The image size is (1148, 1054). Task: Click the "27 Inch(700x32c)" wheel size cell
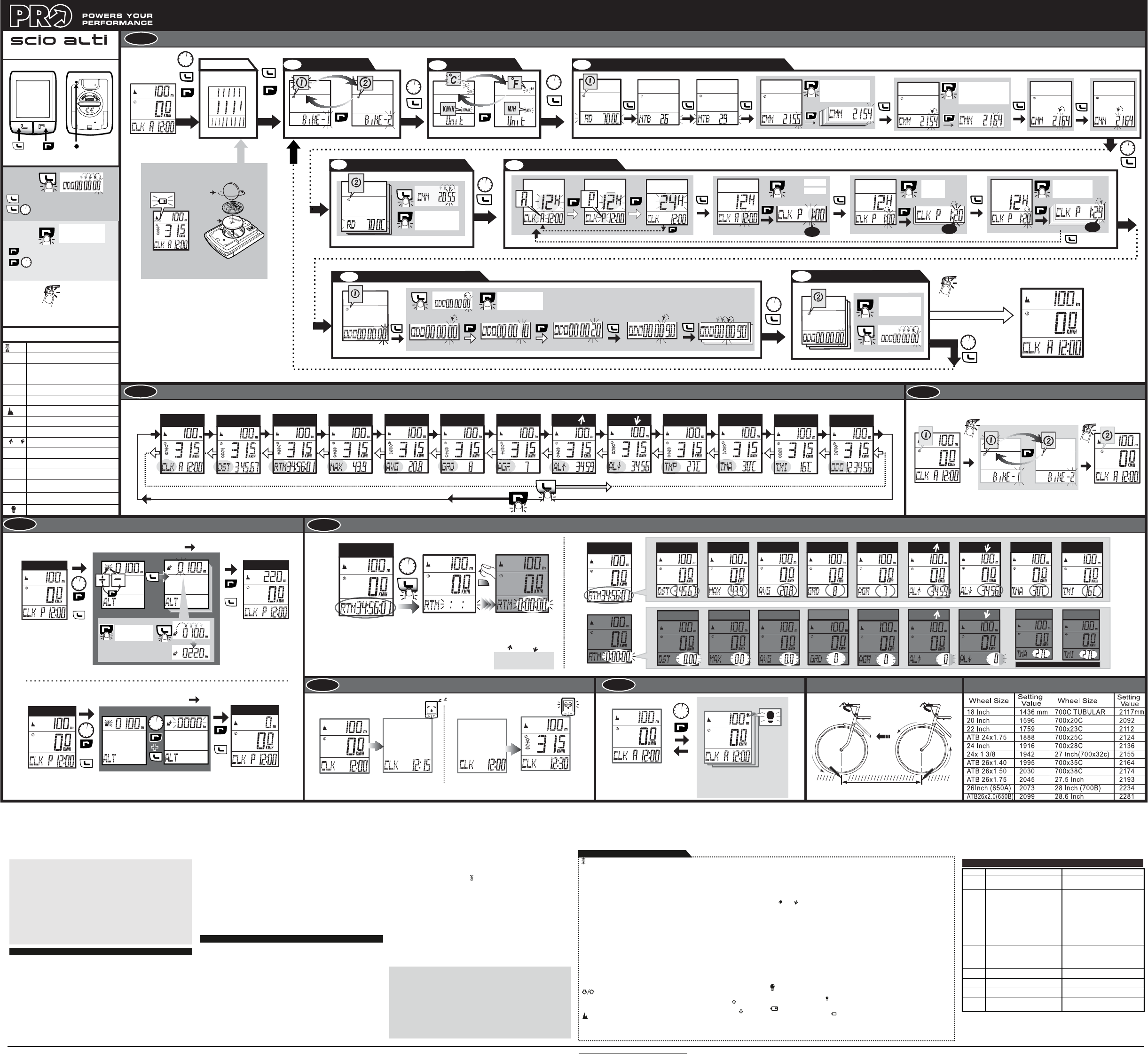tap(1082, 755)
